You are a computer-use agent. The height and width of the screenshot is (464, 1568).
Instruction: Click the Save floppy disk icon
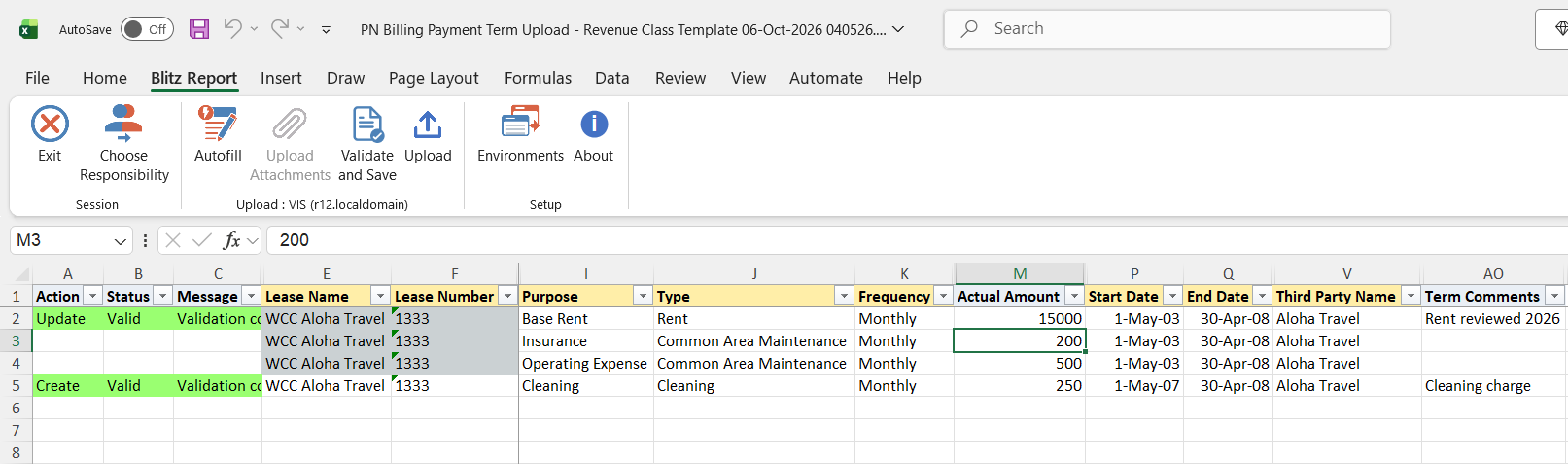(x=199, y=29)
